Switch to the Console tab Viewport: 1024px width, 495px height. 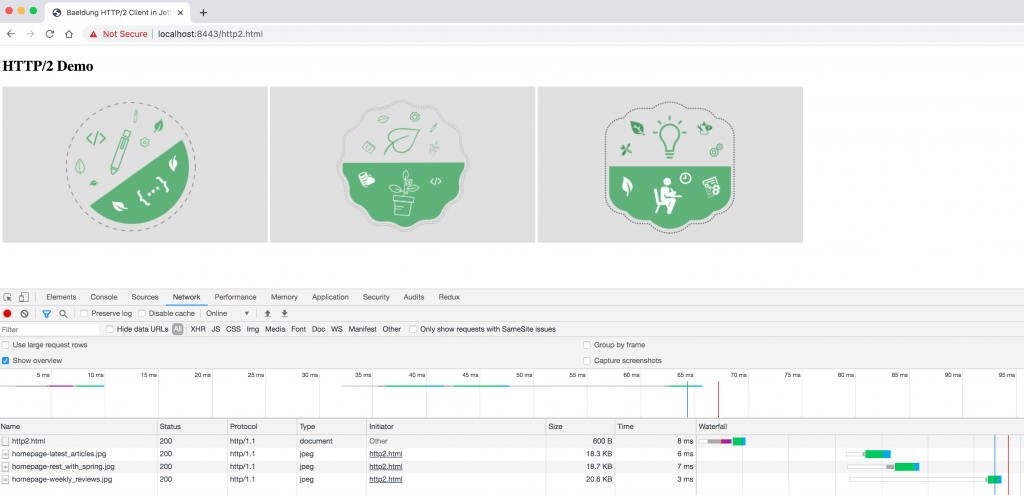tap(104, 297)
